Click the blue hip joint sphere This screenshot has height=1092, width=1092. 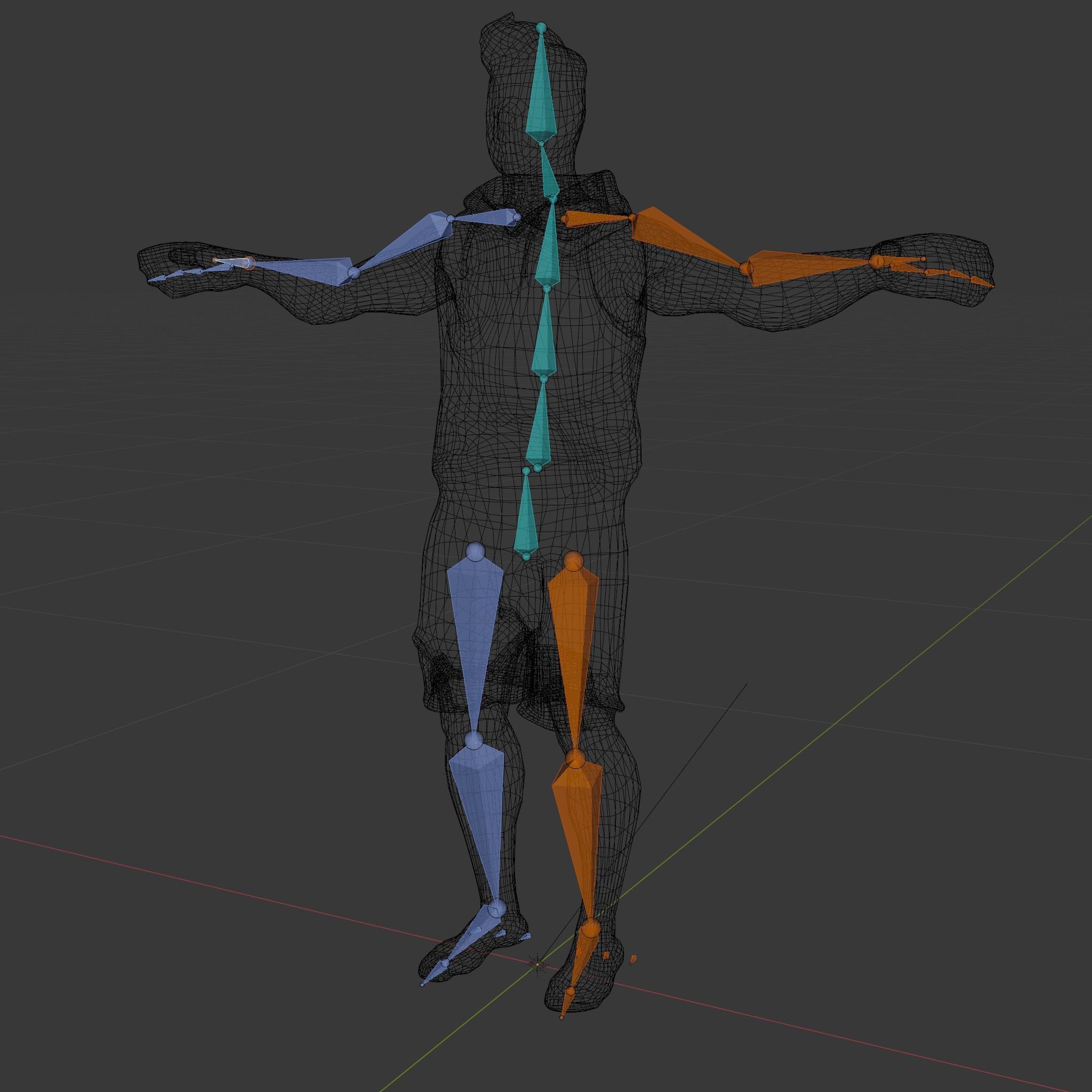coord(475,552)
